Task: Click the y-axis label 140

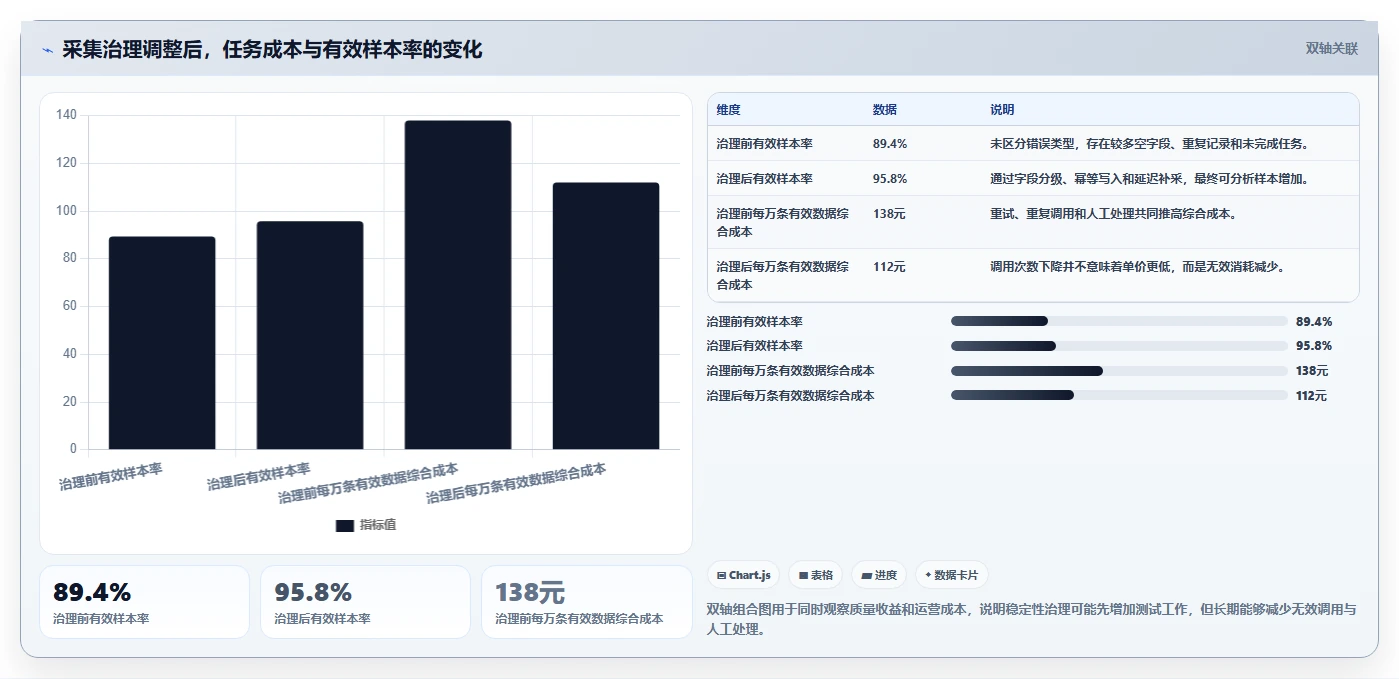Action: pyautogui.click(x=66, y=115)
